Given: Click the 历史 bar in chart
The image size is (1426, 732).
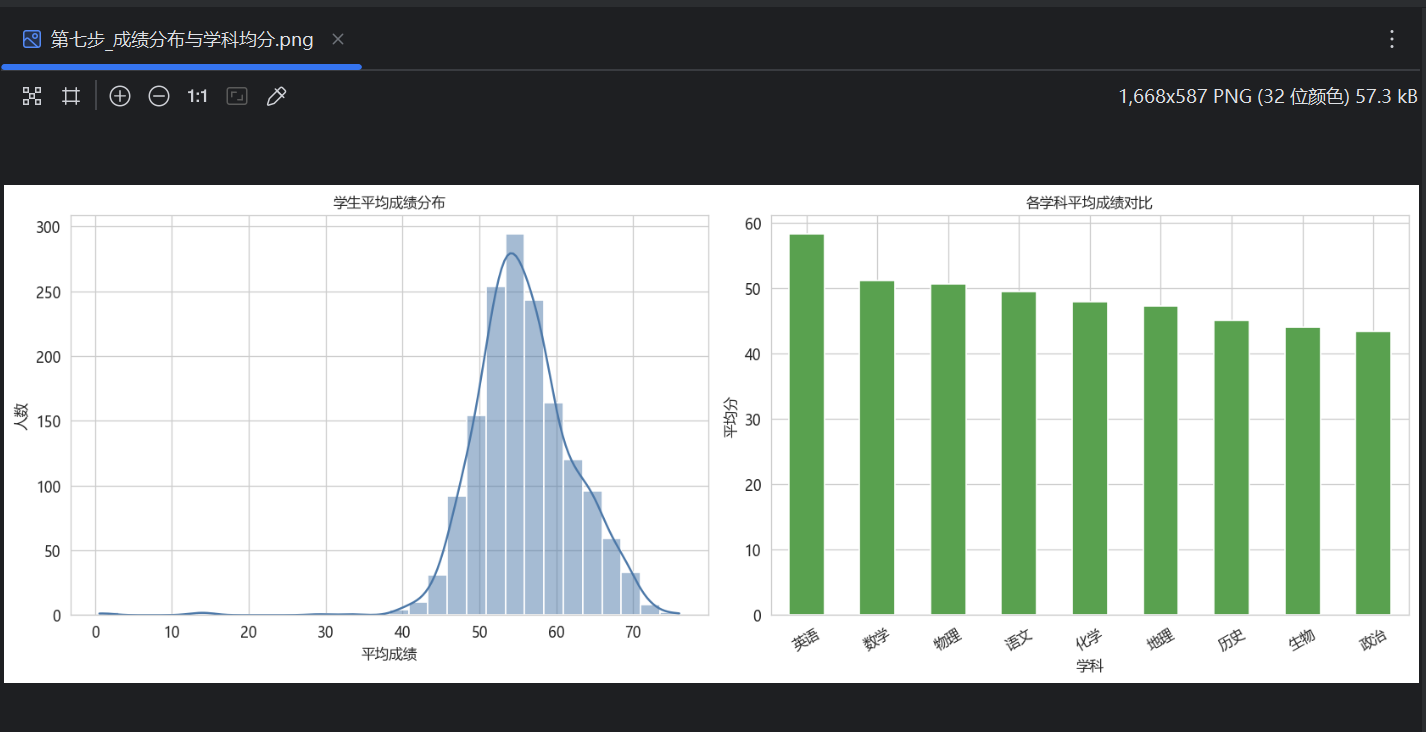Looking at the screenshot, I should 1232,468.
